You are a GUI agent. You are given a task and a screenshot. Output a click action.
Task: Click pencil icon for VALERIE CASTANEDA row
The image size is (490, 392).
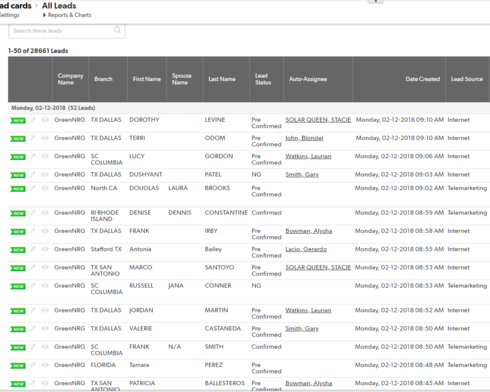pos(32,329)
